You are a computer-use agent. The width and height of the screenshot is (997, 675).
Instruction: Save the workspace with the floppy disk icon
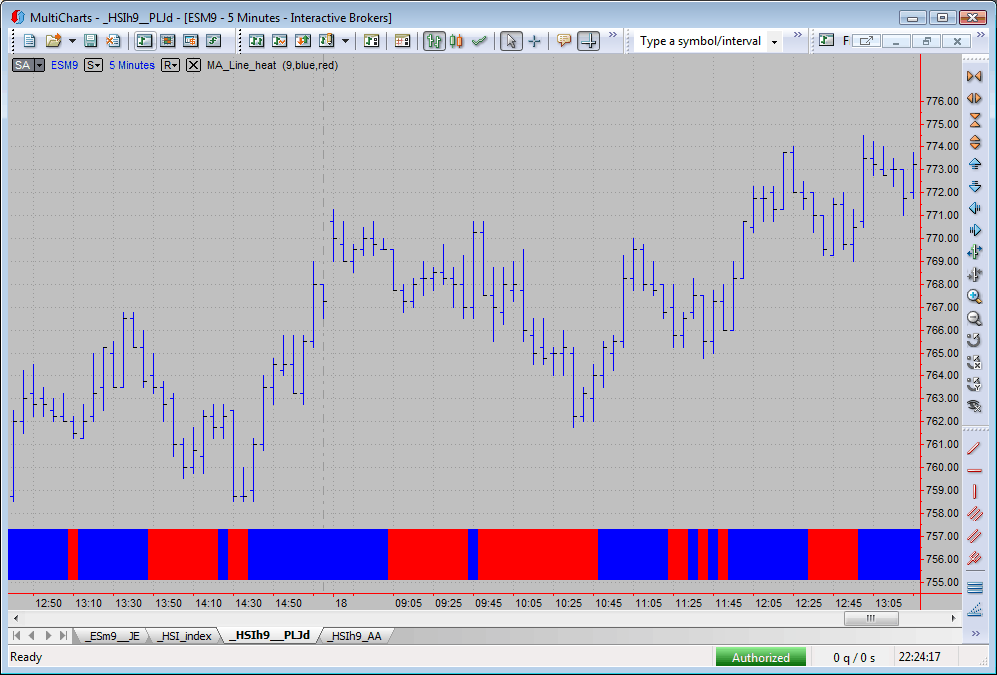point(91,41)
